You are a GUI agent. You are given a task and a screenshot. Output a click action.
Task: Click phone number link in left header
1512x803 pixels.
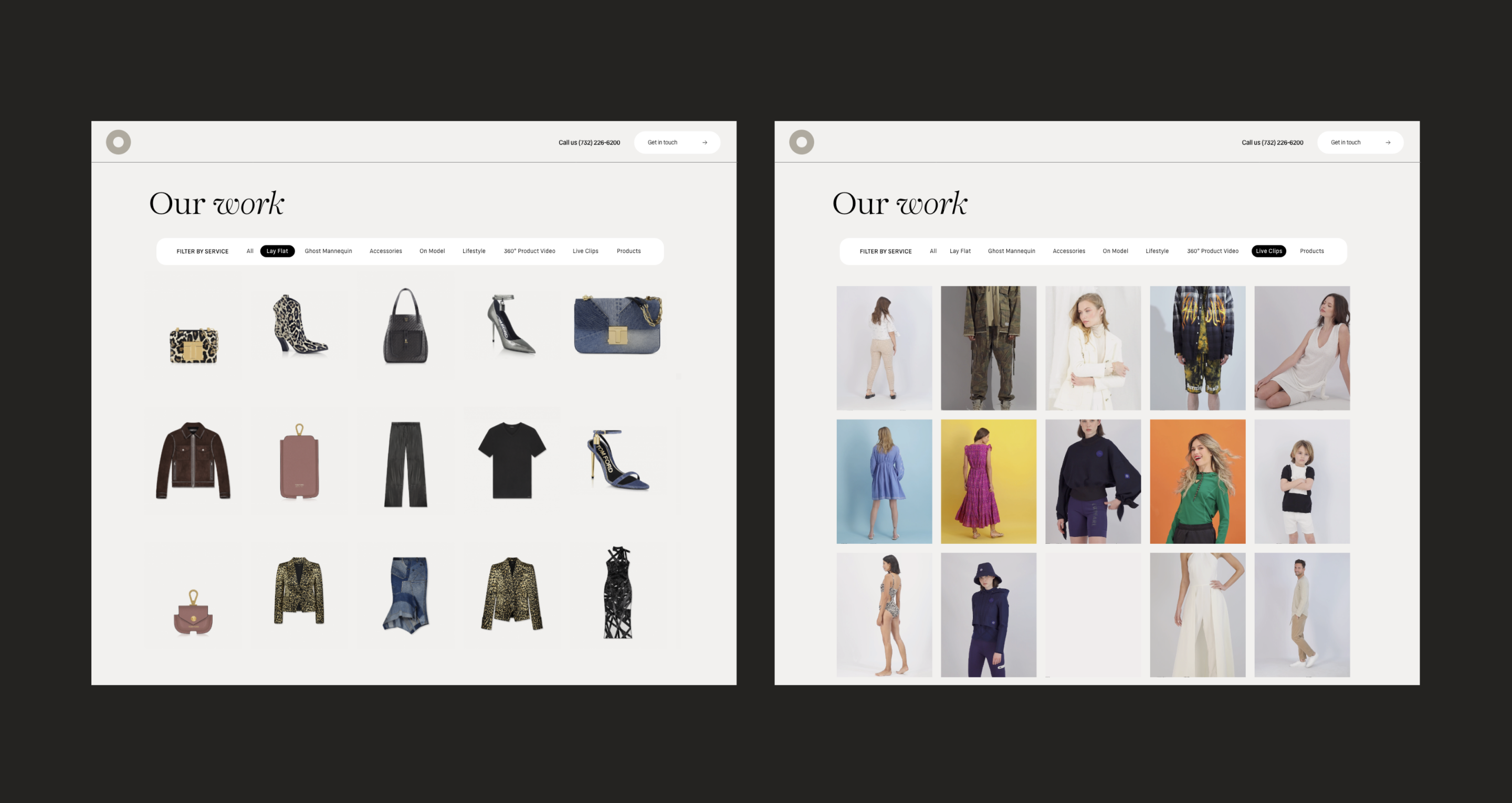click(x=589, y=143)
